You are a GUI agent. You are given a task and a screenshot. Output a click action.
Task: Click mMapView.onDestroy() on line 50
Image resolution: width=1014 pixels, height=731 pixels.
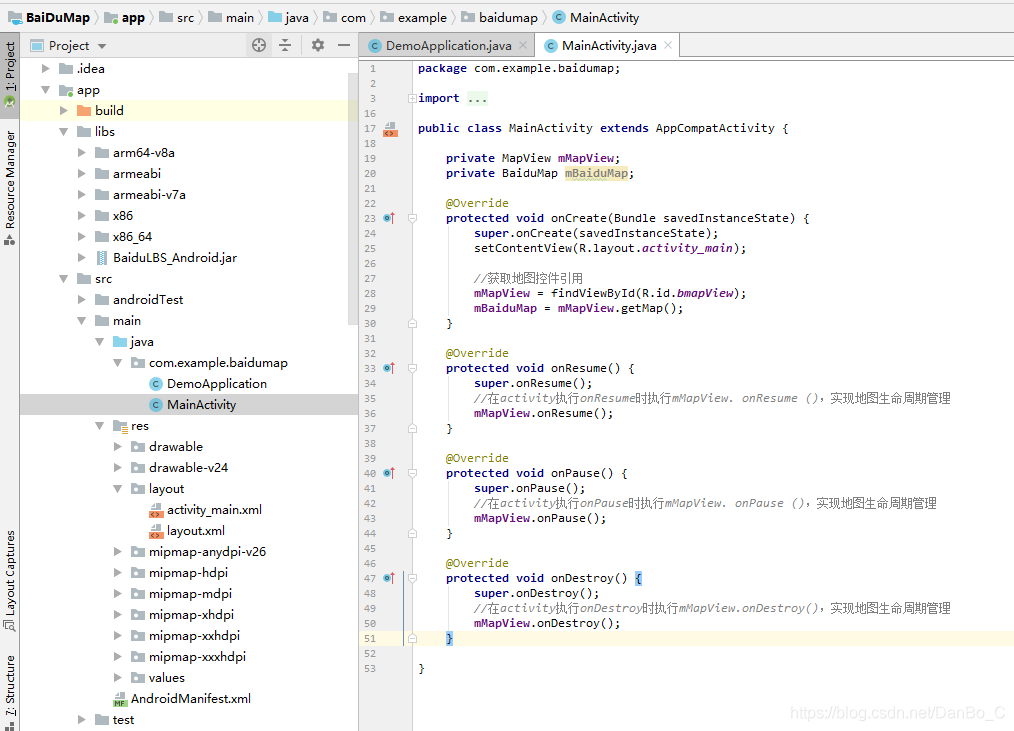tap(546, 623)
